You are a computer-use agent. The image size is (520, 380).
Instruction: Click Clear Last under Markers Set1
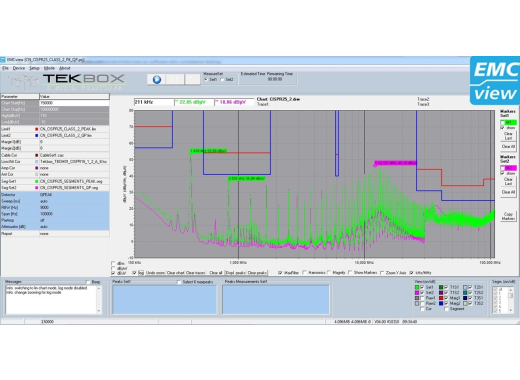click(x=508, y=136)
